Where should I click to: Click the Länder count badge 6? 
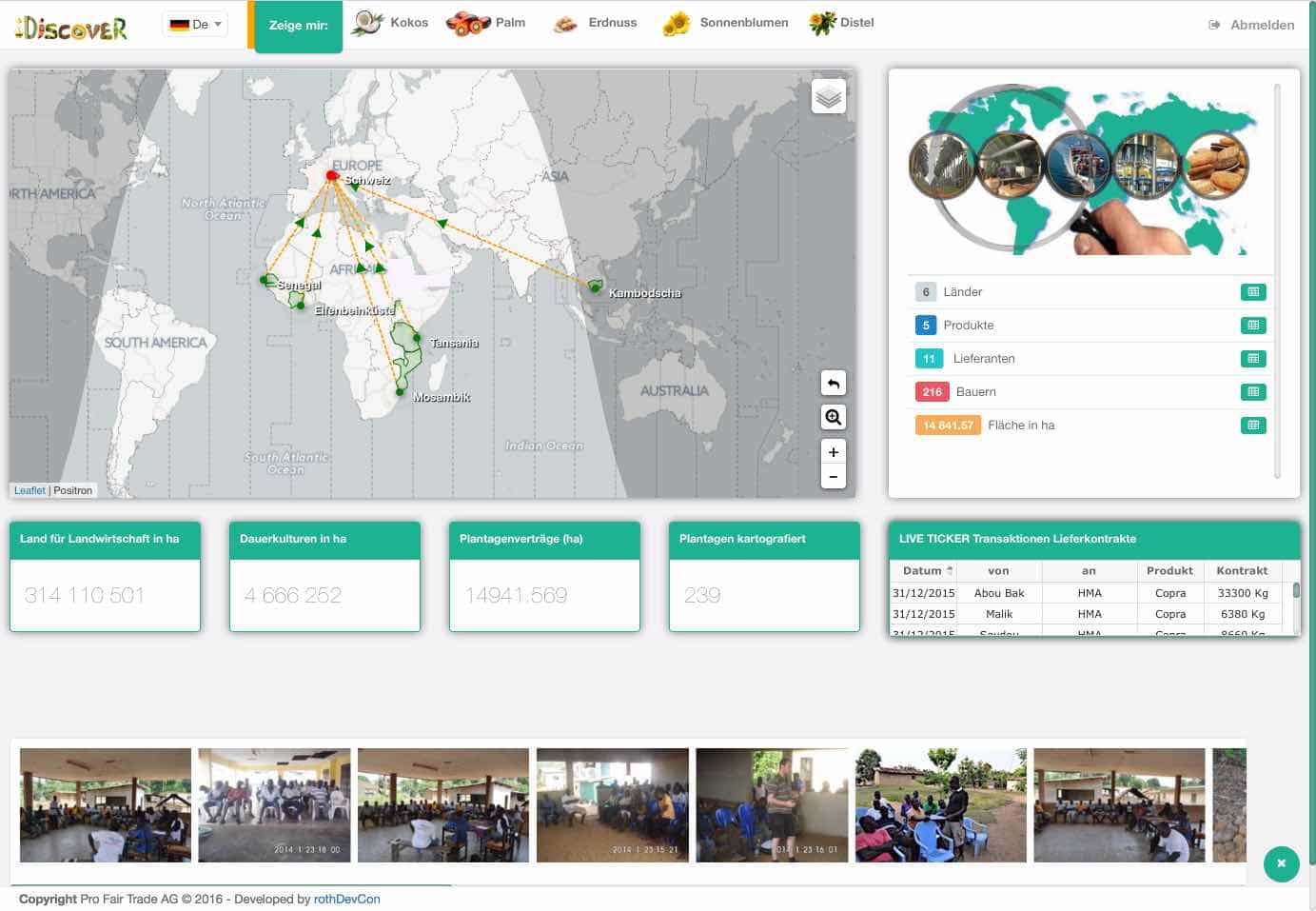(926, 292)
